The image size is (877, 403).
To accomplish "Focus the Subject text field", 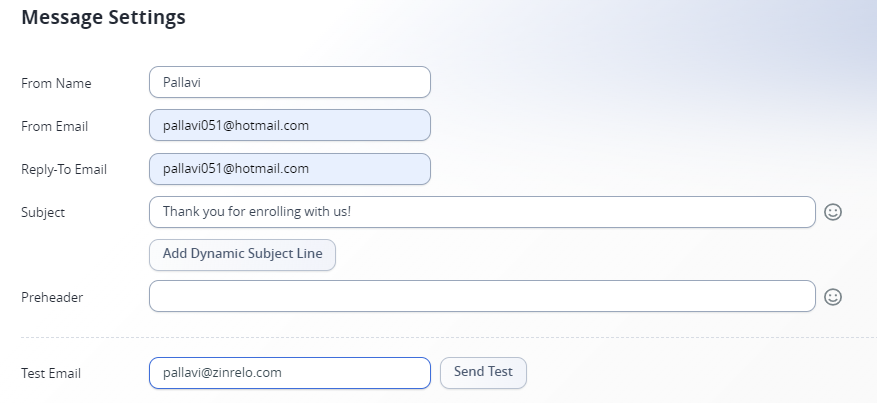I will [482, 212].
